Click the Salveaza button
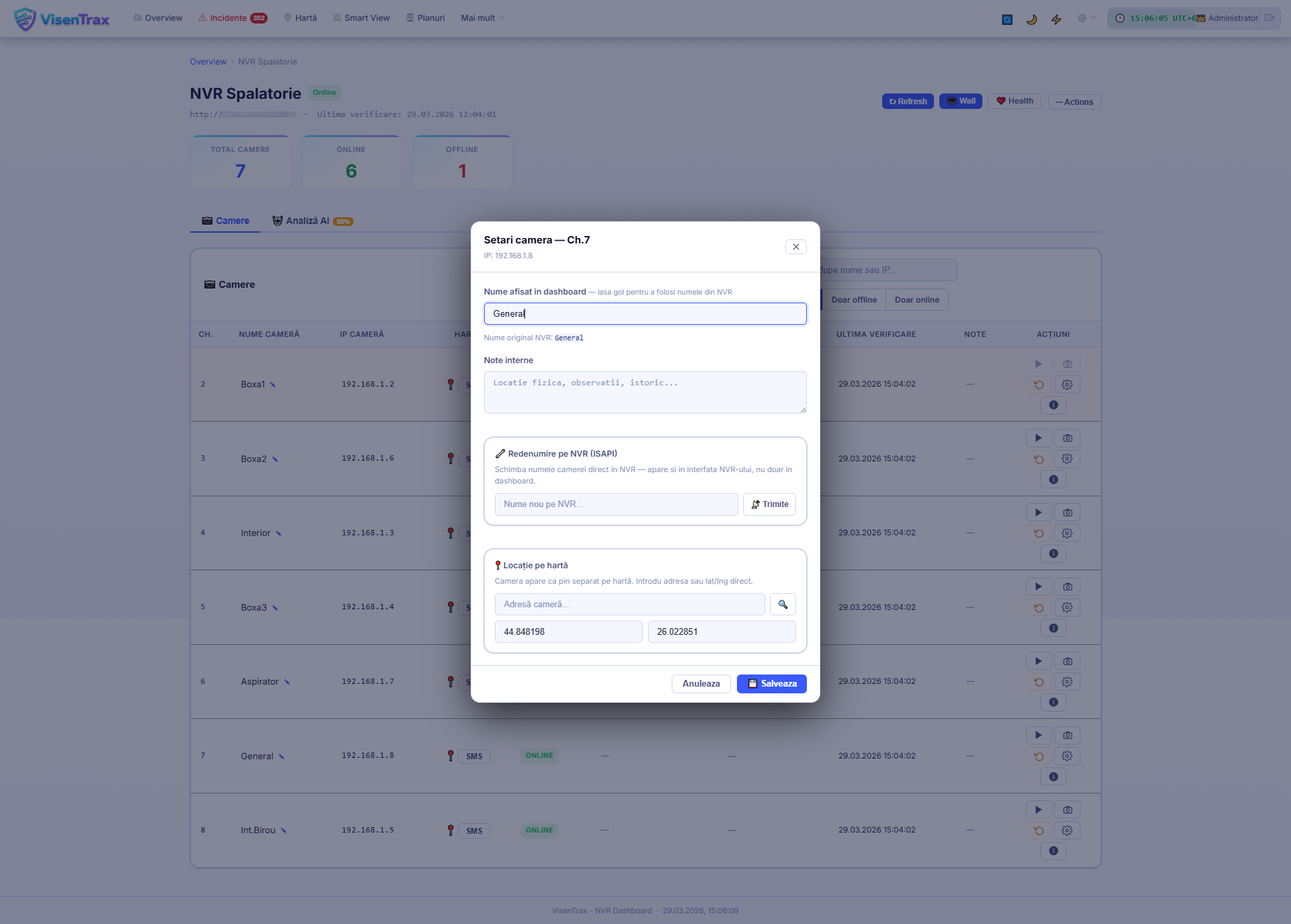 (772, 684)
